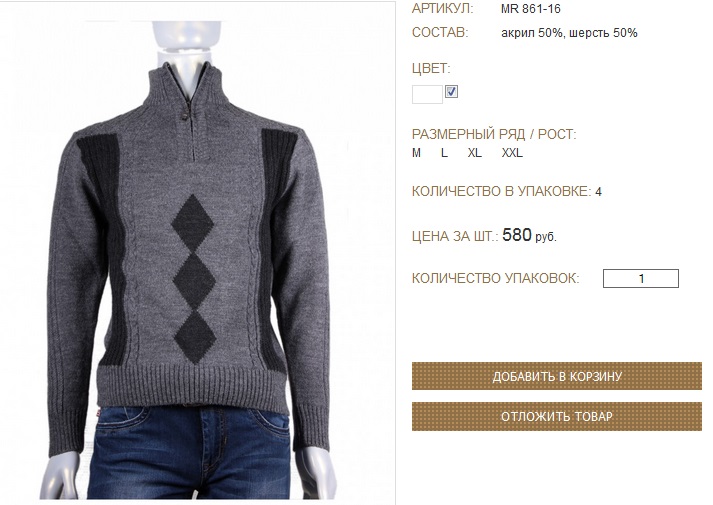Click the composition text акрил 50%, шерсть 50%
This screenshot has width=713, height=505.
tap(569, 33)
